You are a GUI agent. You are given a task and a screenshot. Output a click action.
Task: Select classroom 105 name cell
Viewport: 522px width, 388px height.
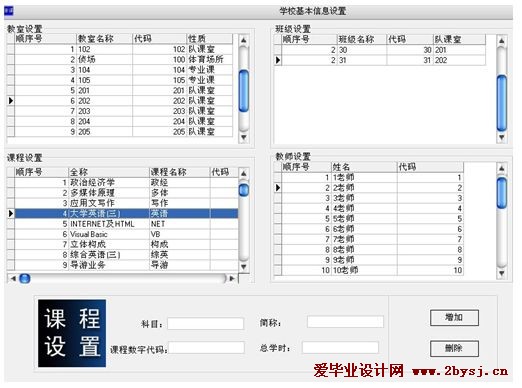pos(104,80)
